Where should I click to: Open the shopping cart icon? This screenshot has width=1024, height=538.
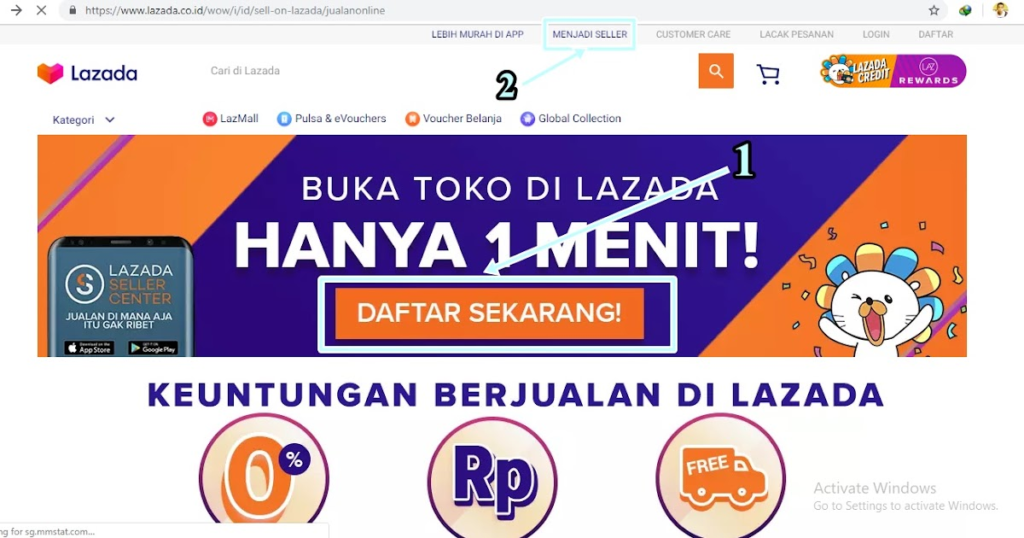tap(768, 74)
